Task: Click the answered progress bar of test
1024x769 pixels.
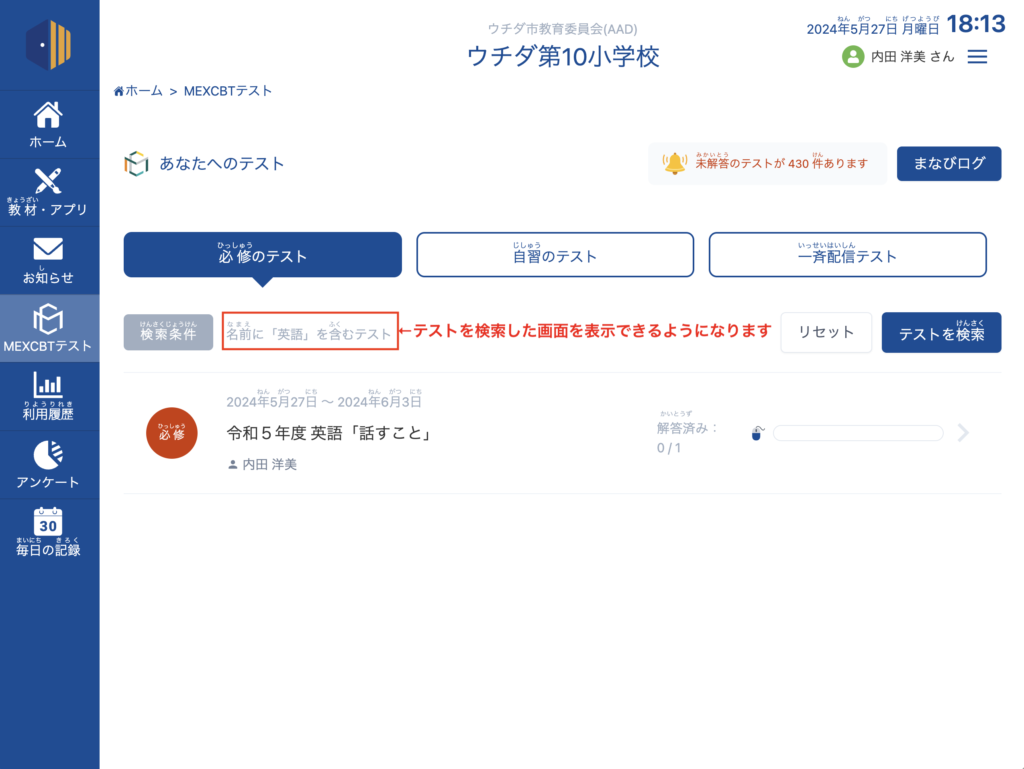Action: [x=857, y=433]
